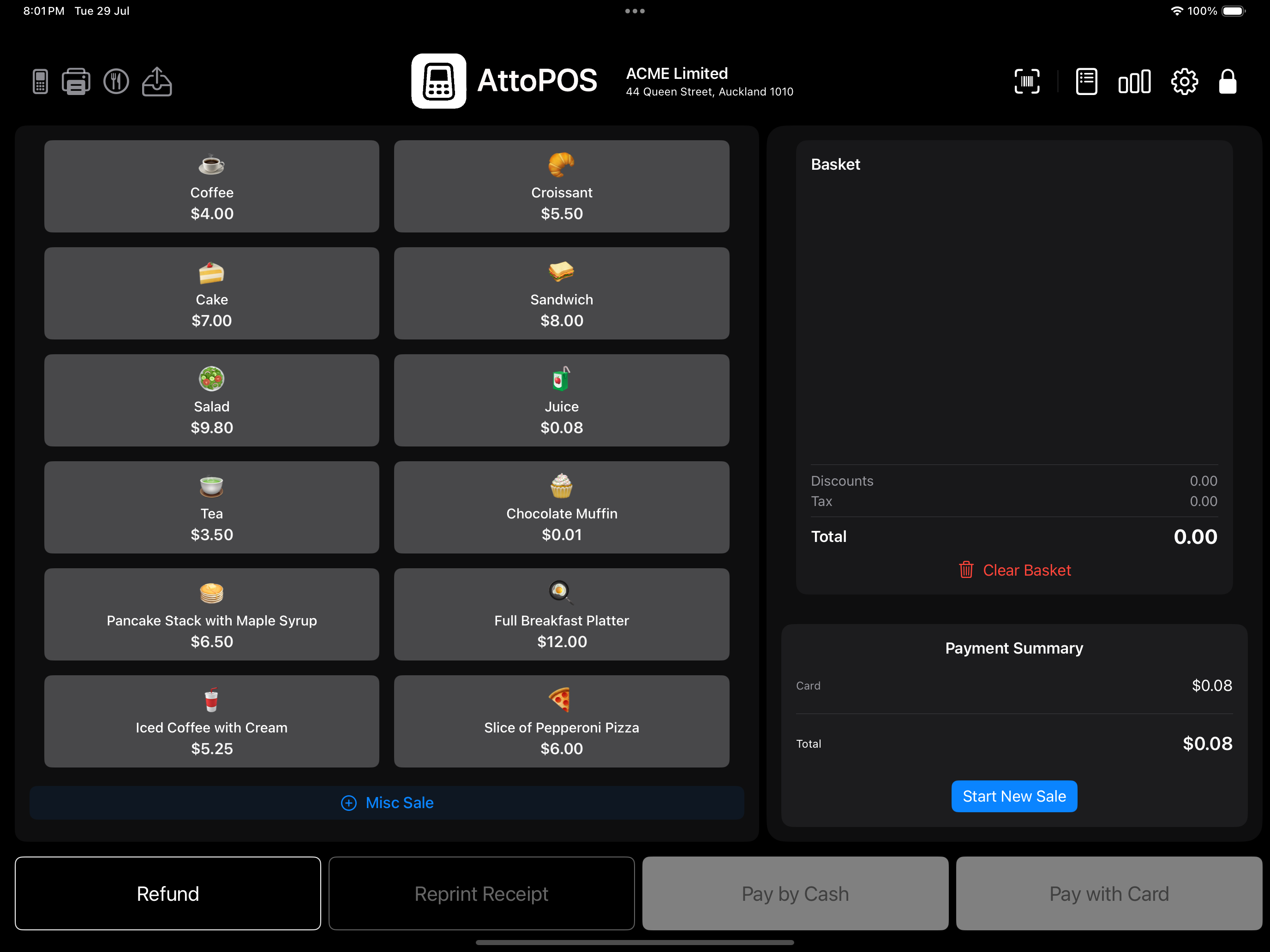This screenshot has height=952, width=1270.
Task: Click the ACME Limited business name
Action: (677, 73)
